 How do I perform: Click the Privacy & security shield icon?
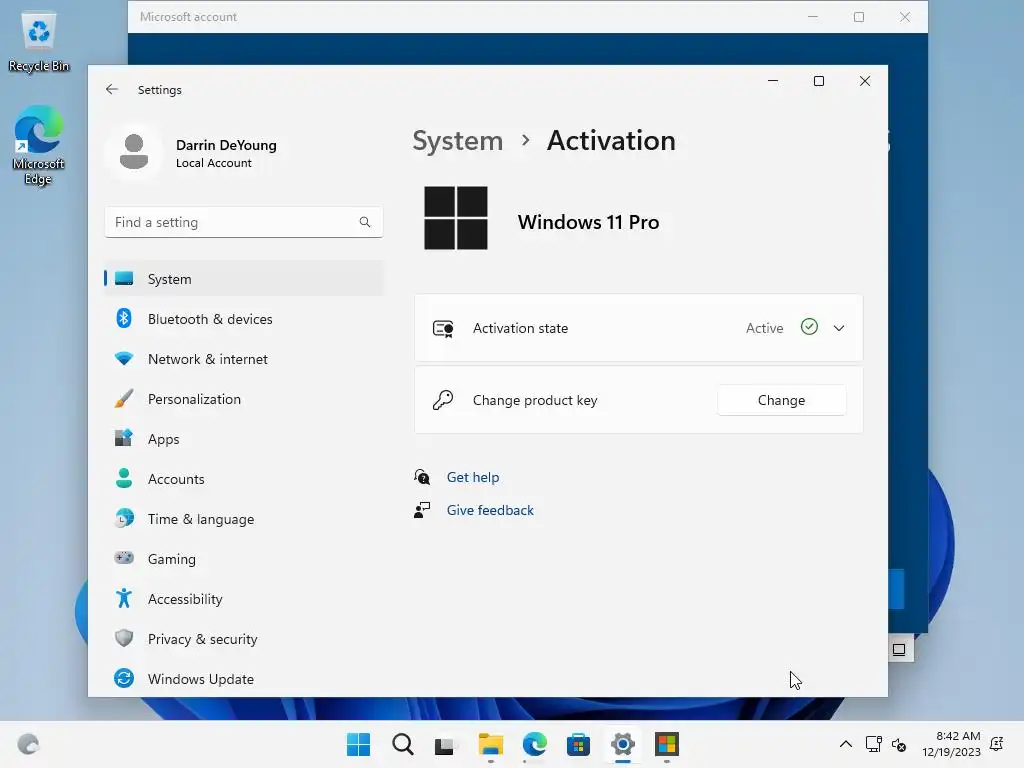click(123, 638)
